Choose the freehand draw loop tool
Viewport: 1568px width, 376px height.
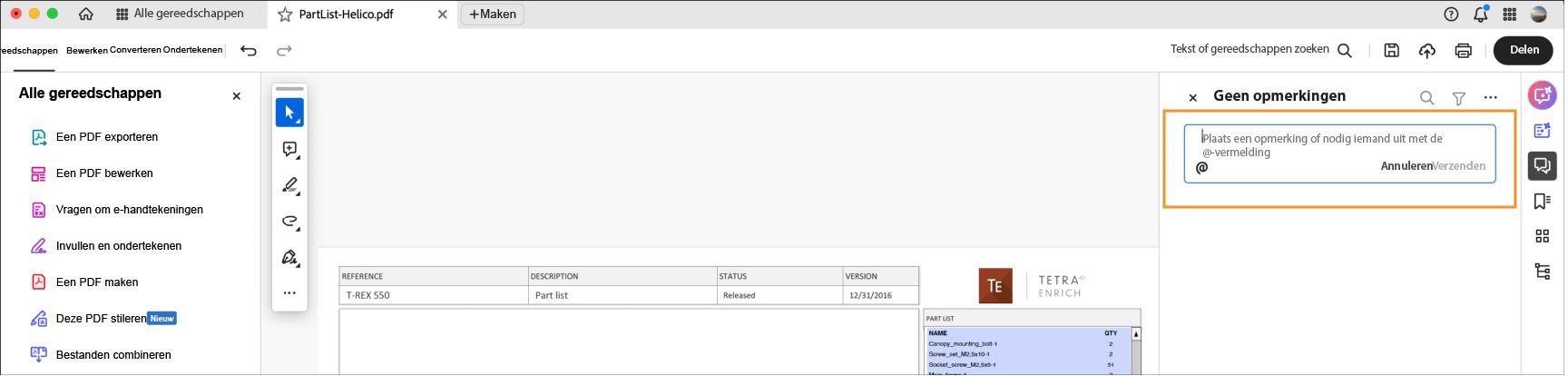[289, 222]
